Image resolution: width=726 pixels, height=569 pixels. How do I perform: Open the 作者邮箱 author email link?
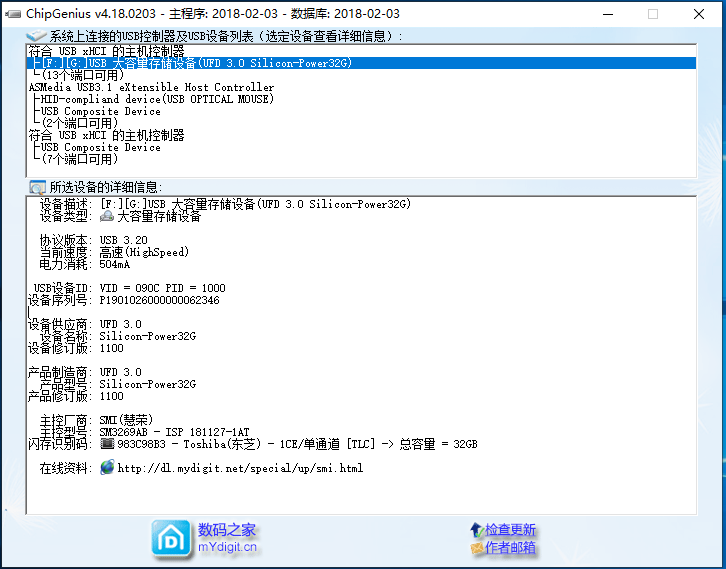pyautogui.click(x=511, y=548)
